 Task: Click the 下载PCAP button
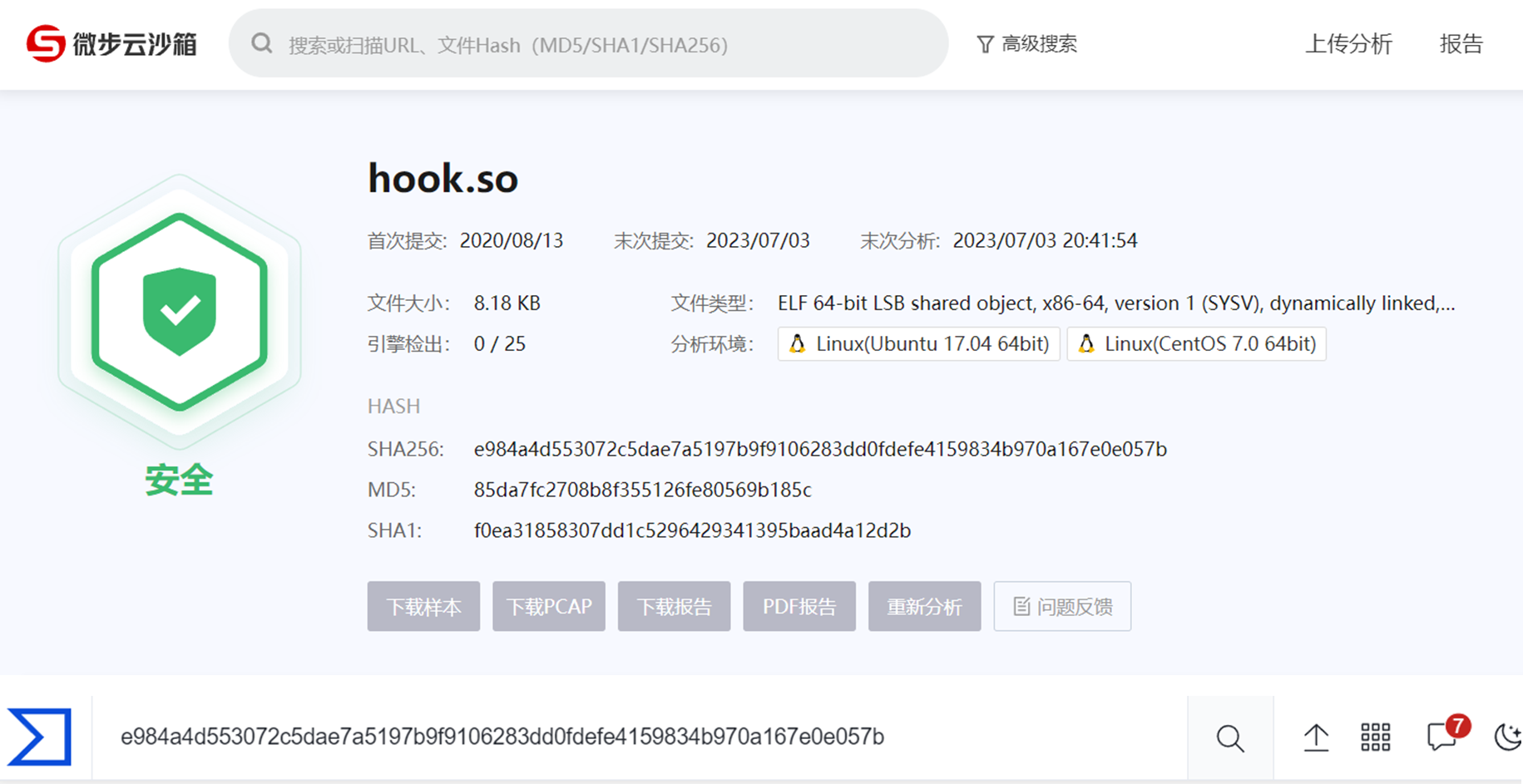(x=549, y=606)
